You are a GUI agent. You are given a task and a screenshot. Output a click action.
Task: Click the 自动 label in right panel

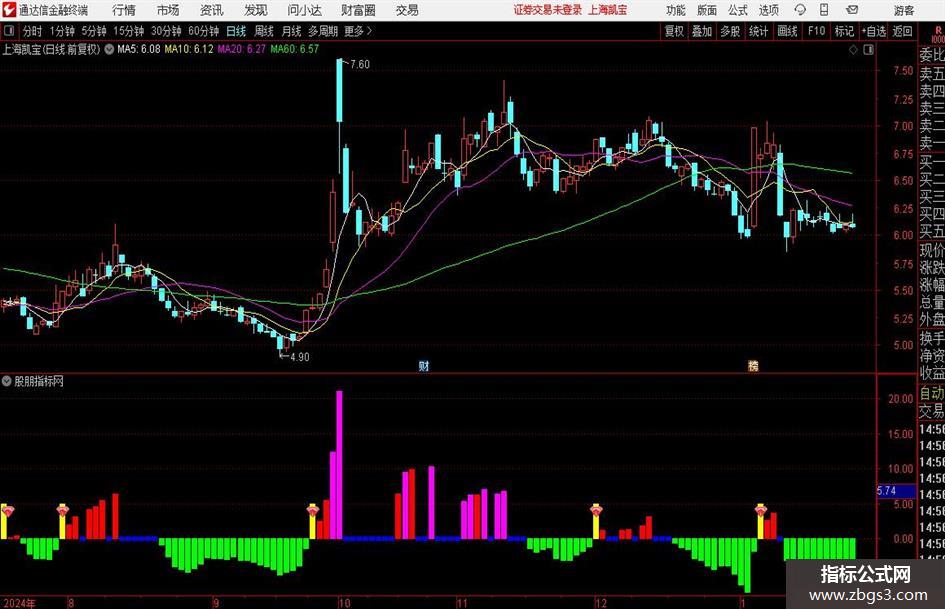[x=932, y=393]
